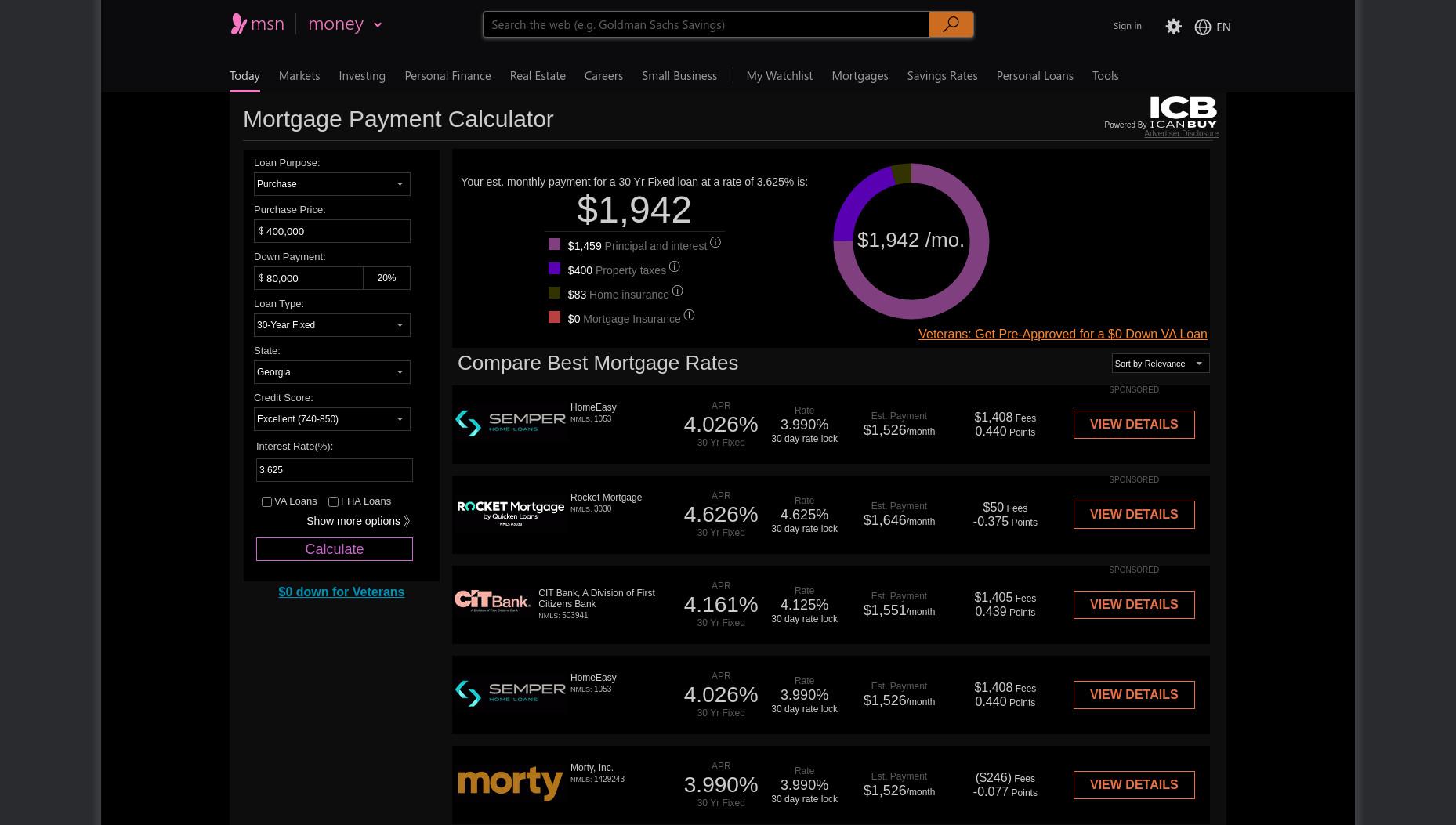1456x825 pixels.
Task: View details for first HomeEasy listing
Action: (x=1134, y=425)
